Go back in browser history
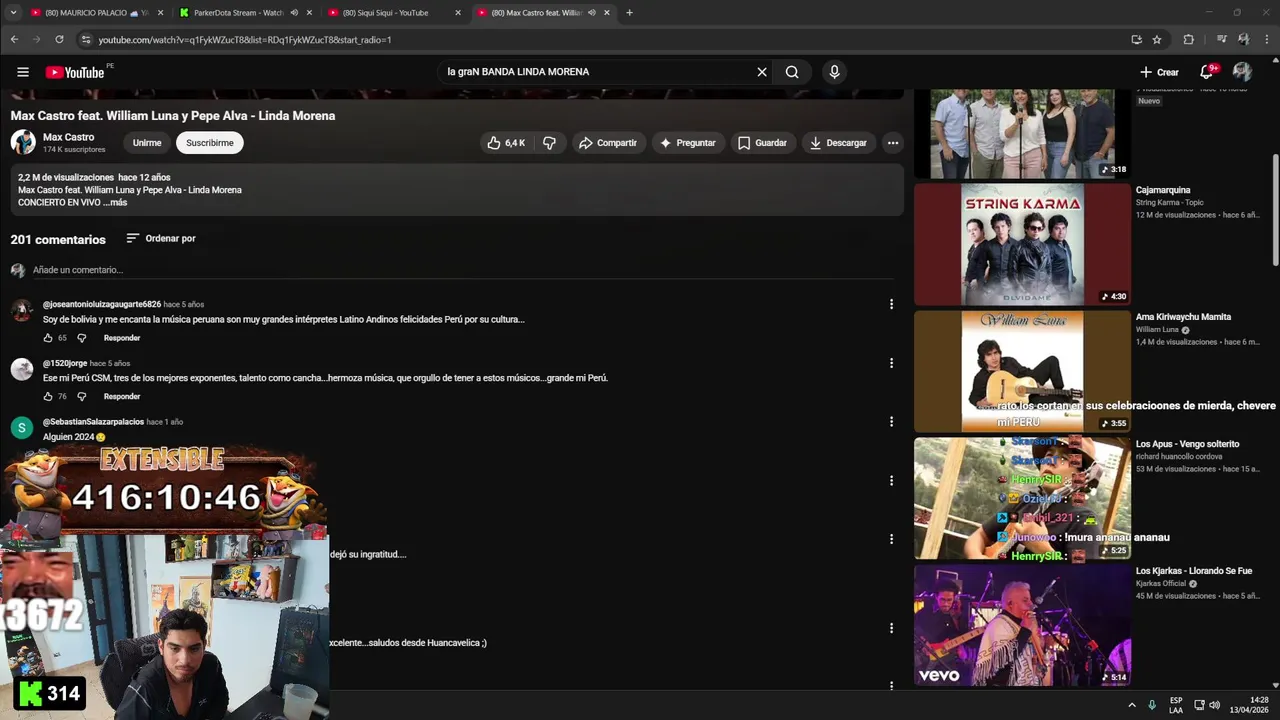1280x720 pixels. point(14,40)
